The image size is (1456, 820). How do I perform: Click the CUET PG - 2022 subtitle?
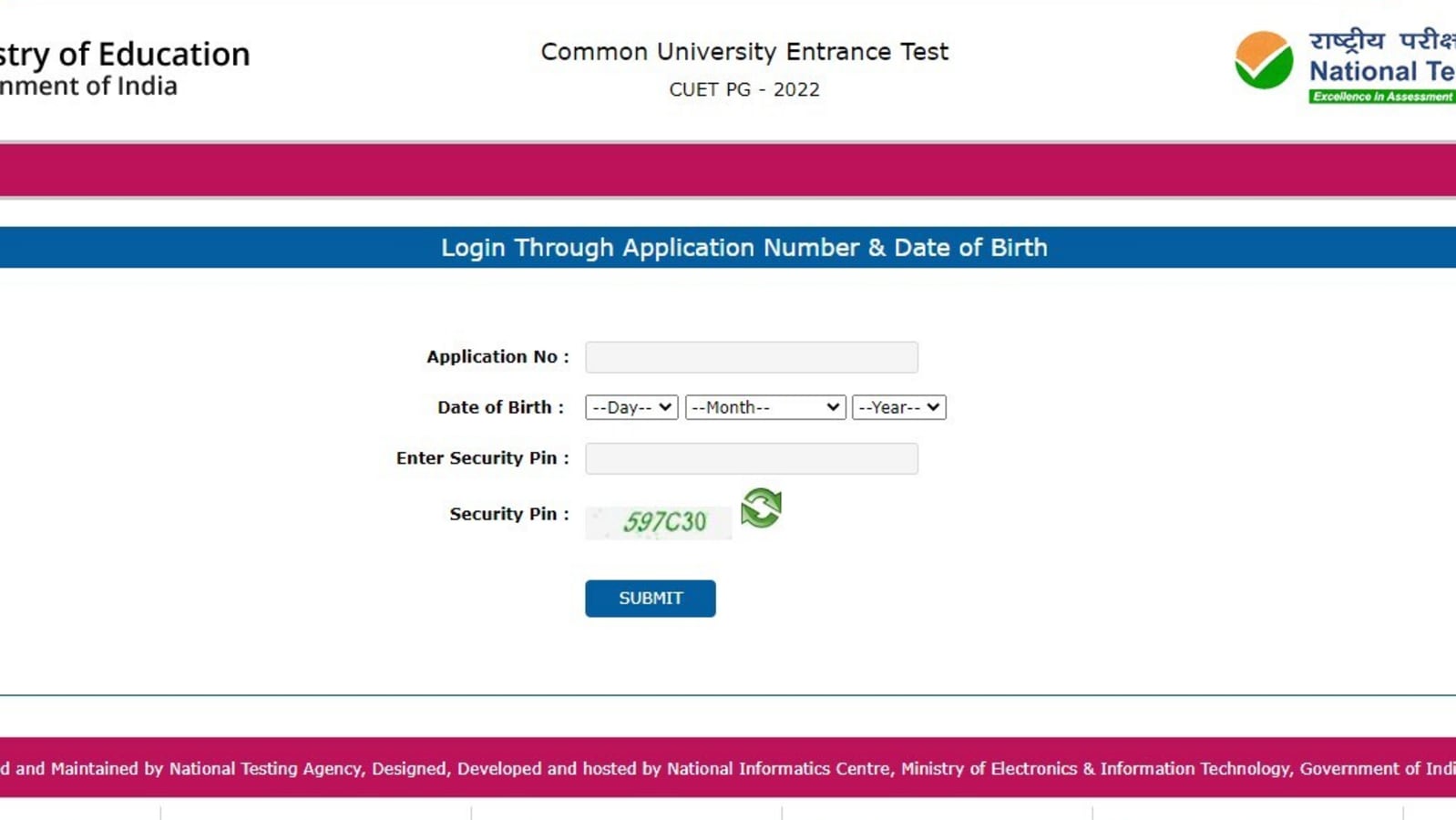pyautogui.click(x=744, y=89)
